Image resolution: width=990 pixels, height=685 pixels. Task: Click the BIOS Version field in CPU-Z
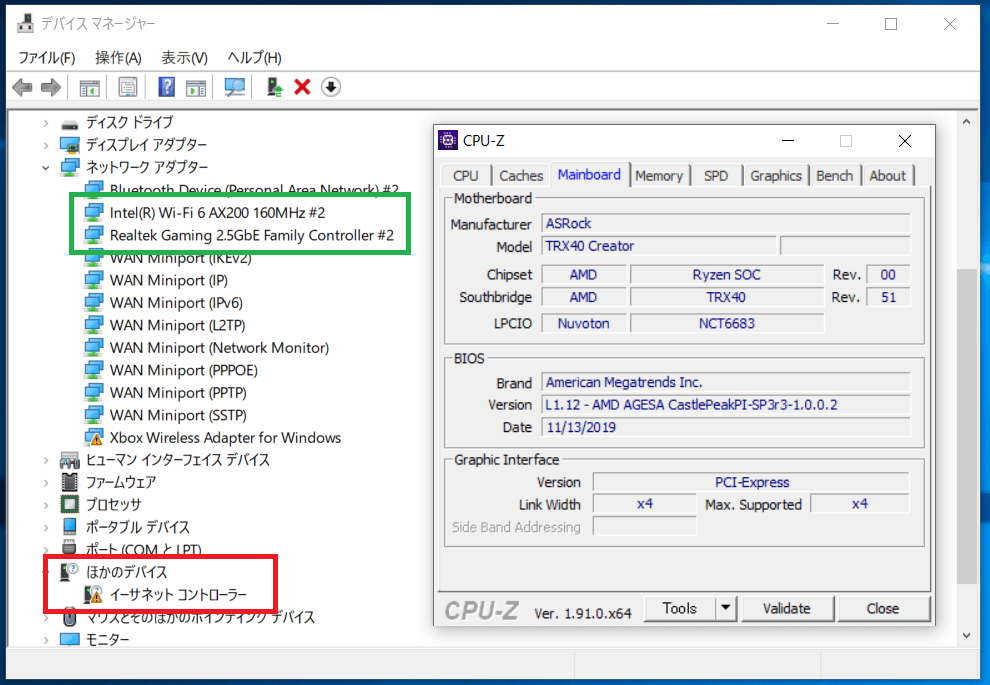point(725,405)
